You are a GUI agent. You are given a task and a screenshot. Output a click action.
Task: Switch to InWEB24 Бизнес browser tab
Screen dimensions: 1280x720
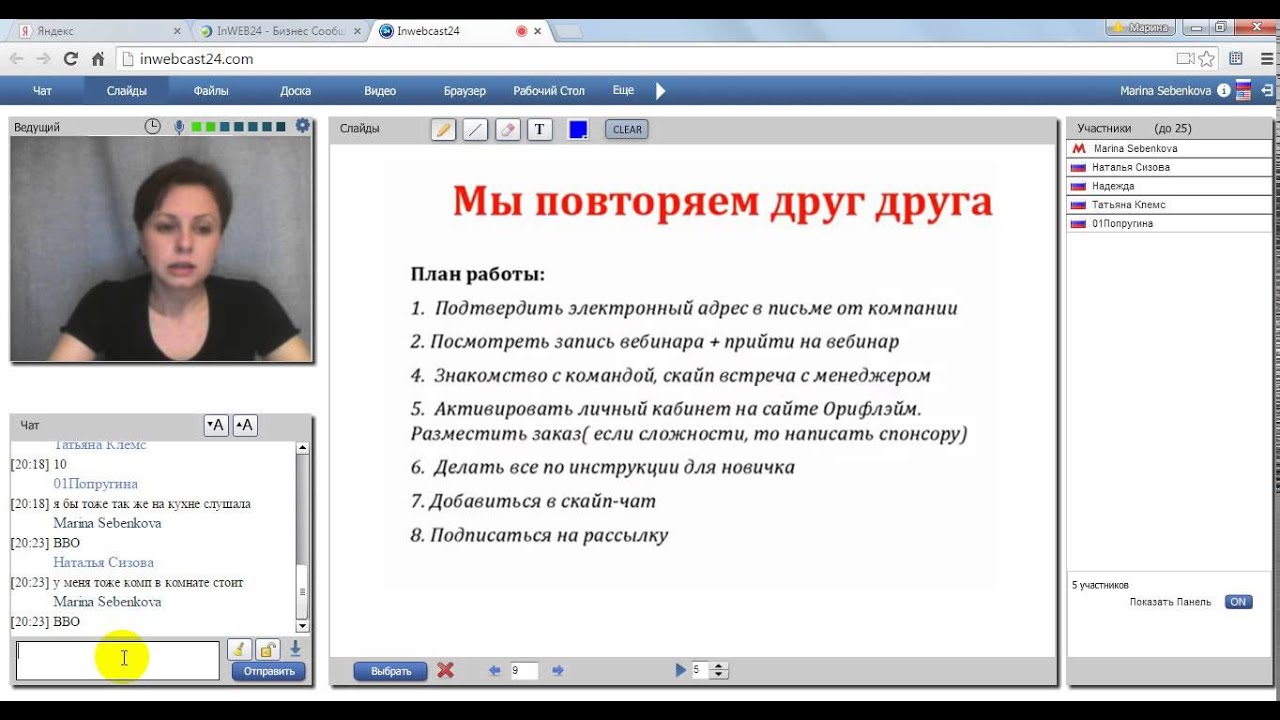(x=279, y=31)
